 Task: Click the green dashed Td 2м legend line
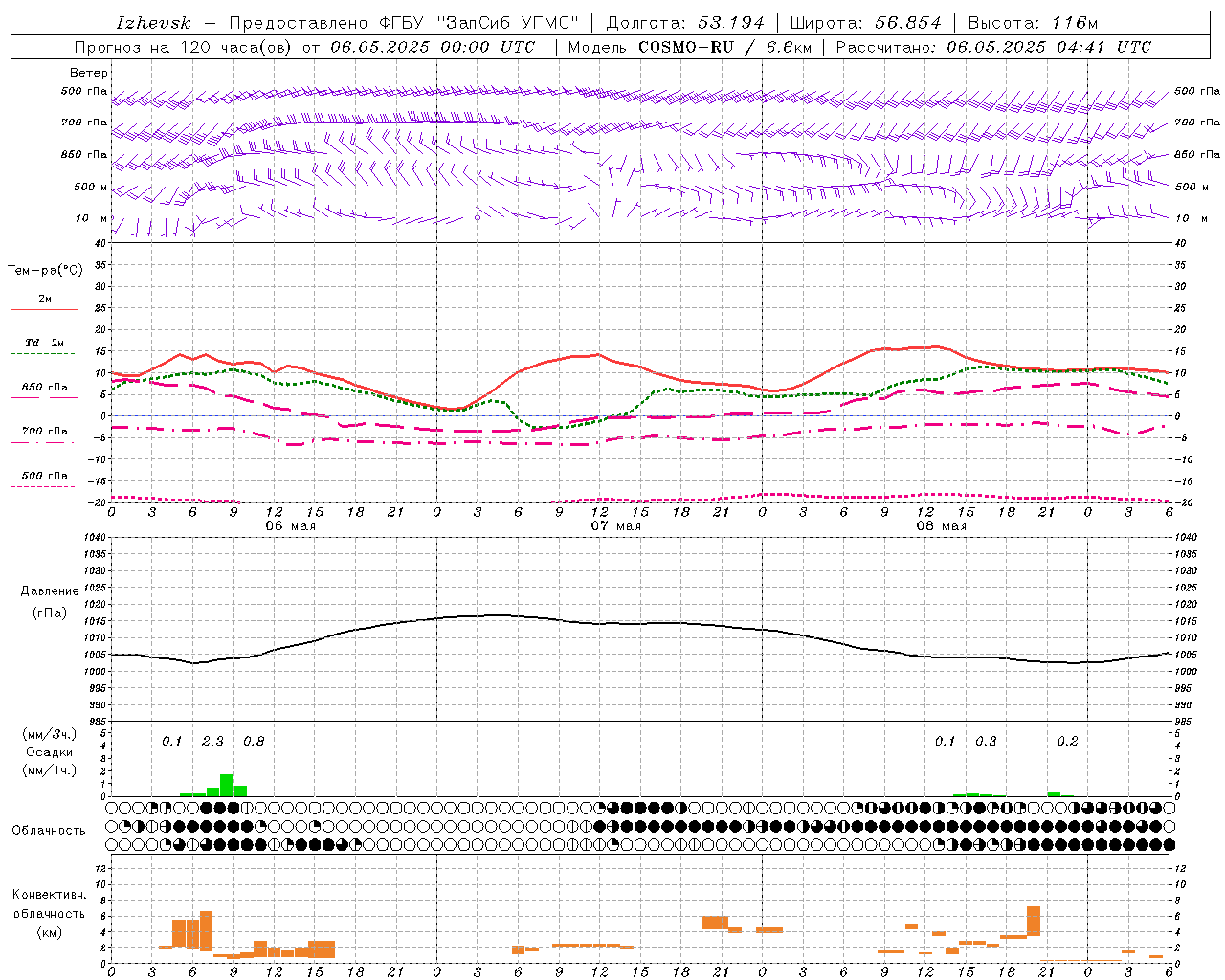[44, 353]
